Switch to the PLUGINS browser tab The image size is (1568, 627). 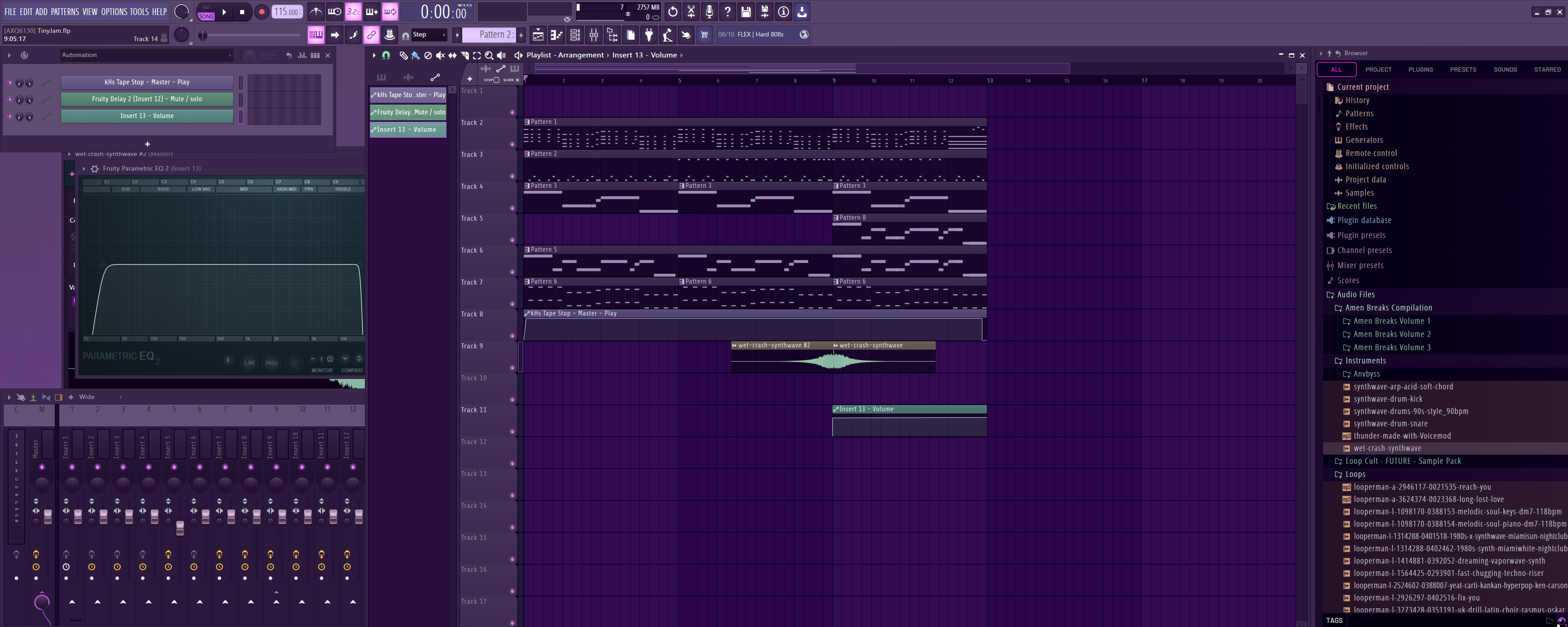1420,69
